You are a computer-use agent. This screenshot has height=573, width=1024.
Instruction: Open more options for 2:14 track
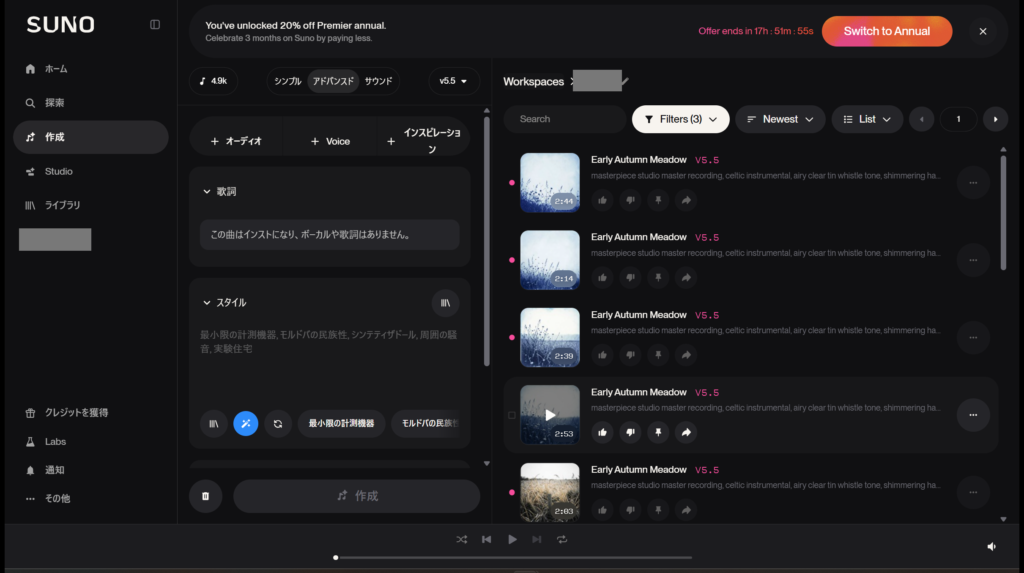point(973,260)
